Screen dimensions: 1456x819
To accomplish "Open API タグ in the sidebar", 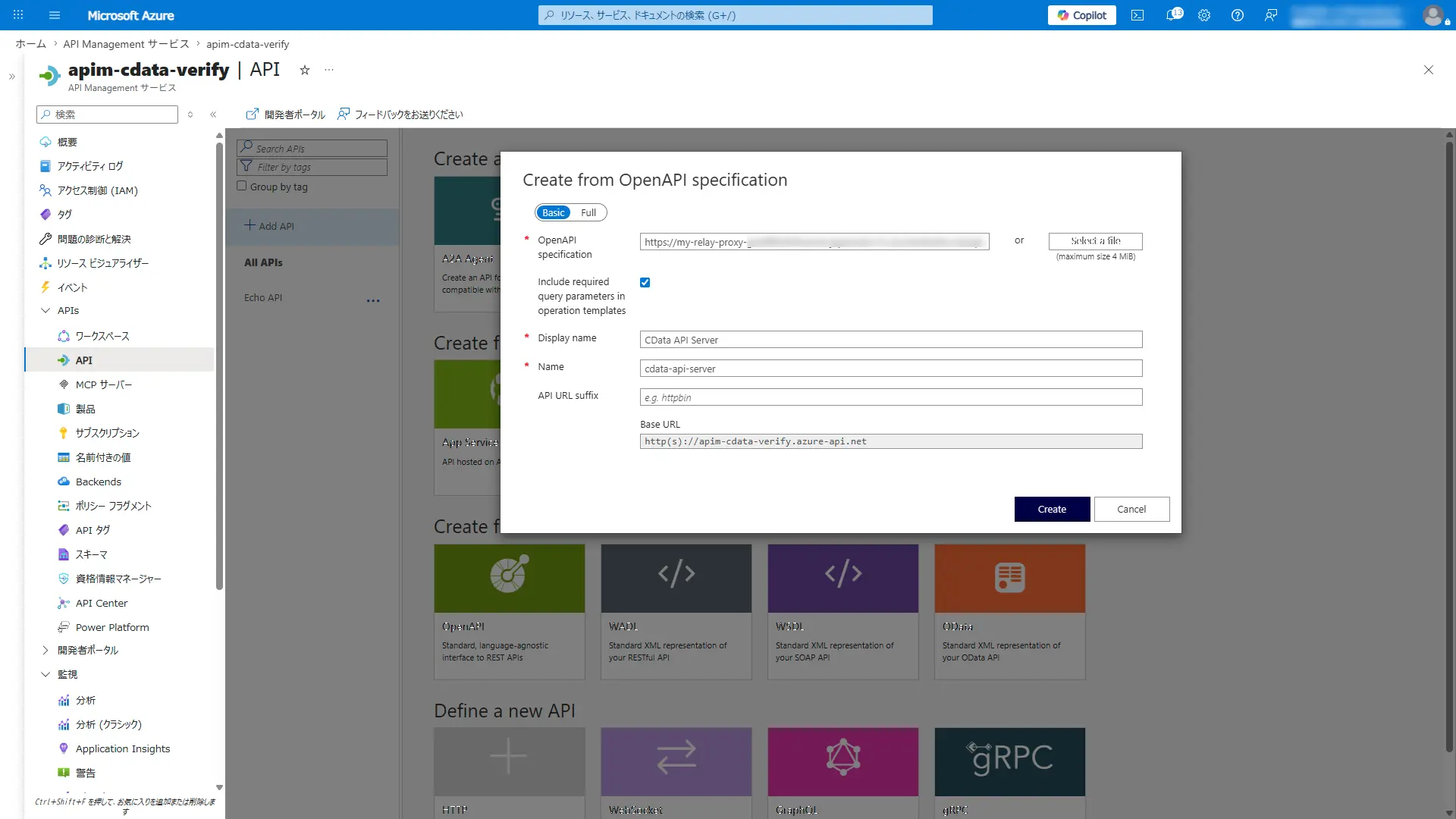I will pyautogui.click(x=93, y=530).
